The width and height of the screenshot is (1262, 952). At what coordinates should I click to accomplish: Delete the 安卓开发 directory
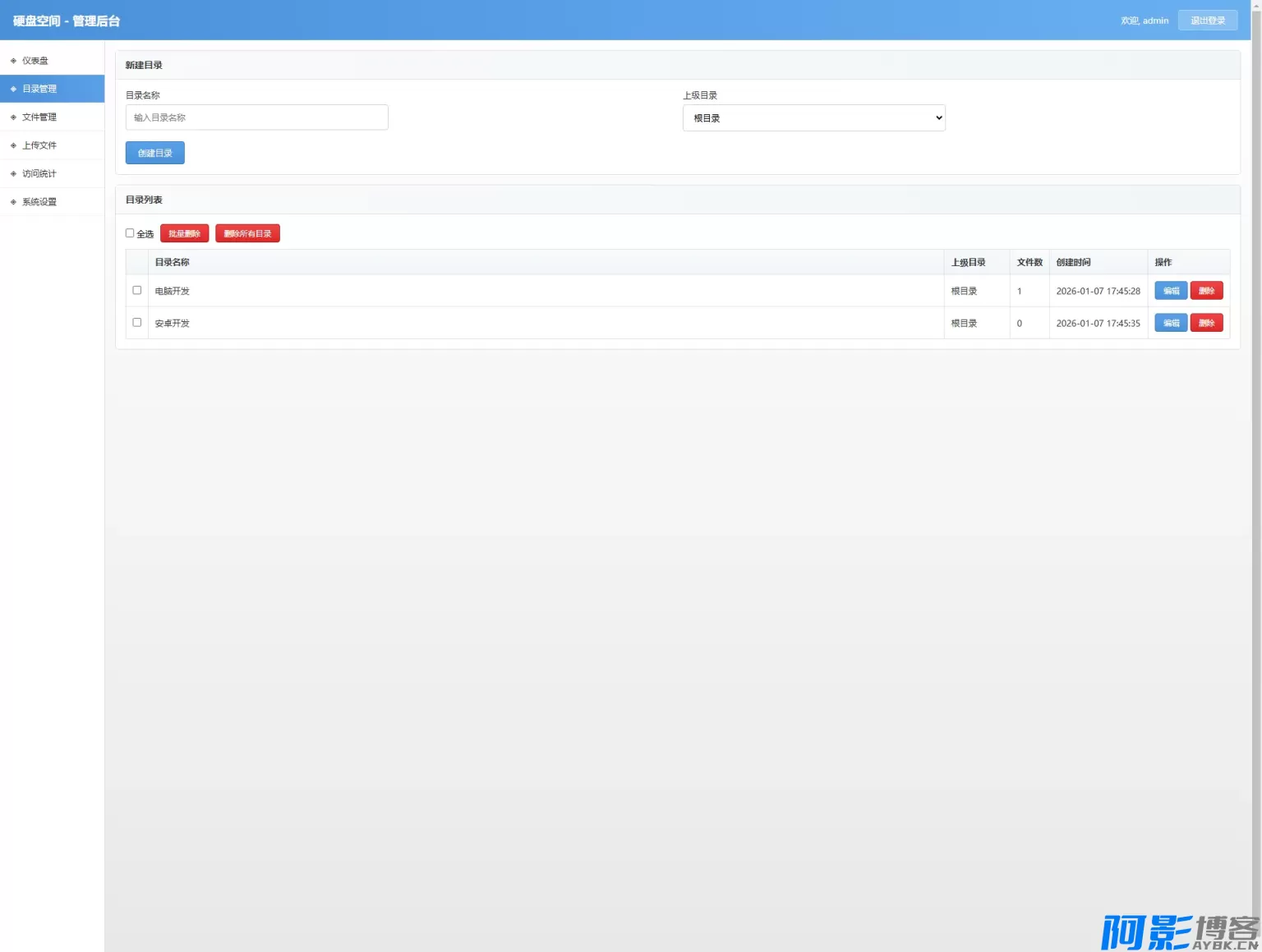pos(1206,323)
